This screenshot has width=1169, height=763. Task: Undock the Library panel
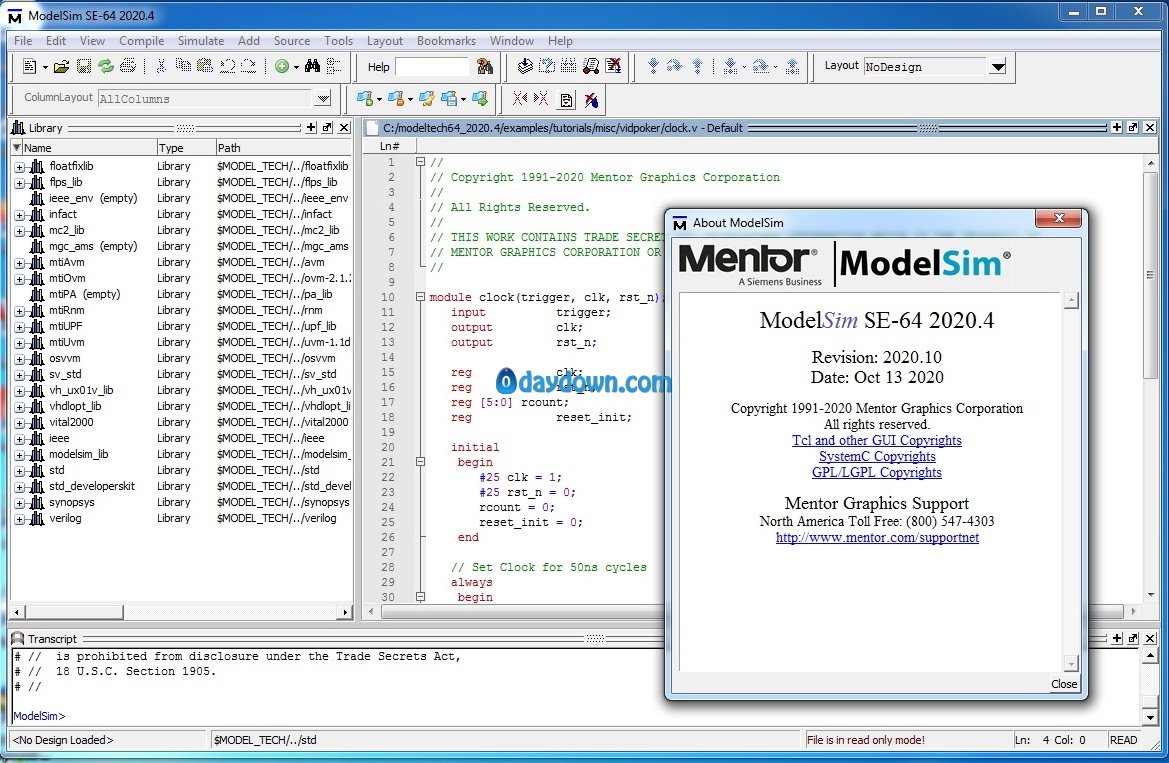[327, 128]
